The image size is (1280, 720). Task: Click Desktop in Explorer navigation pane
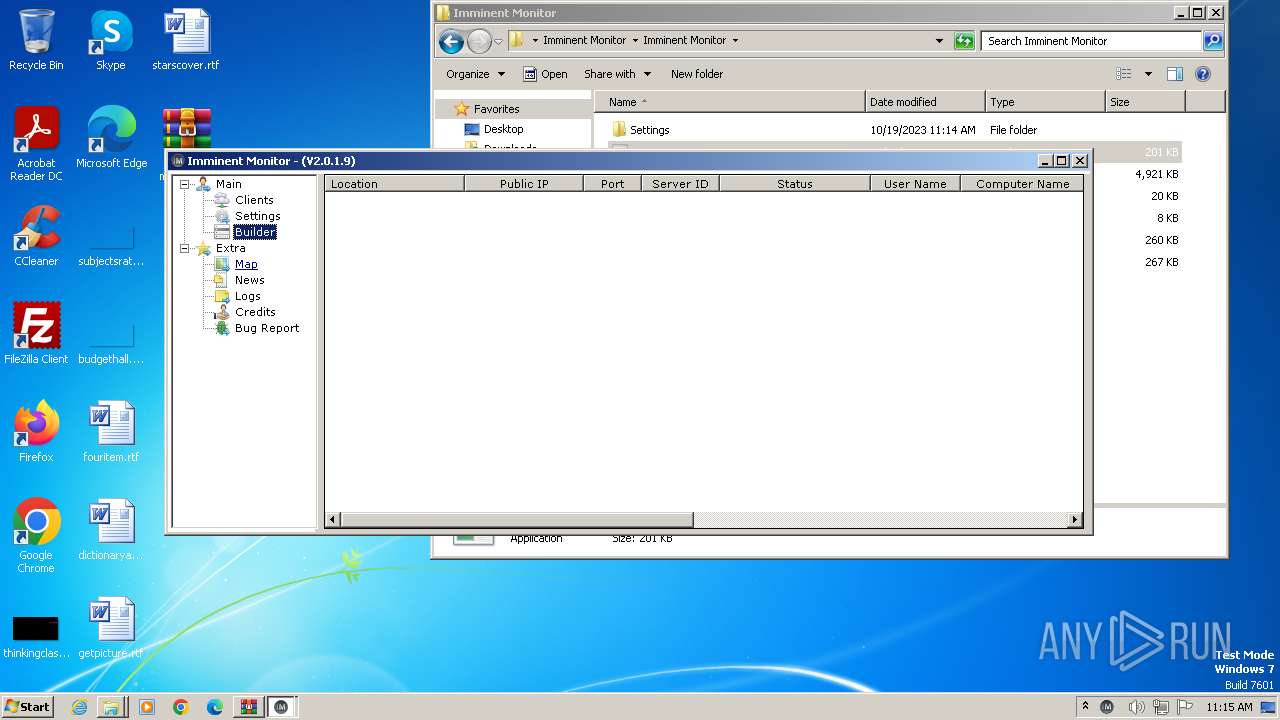[x=503, y=129]
